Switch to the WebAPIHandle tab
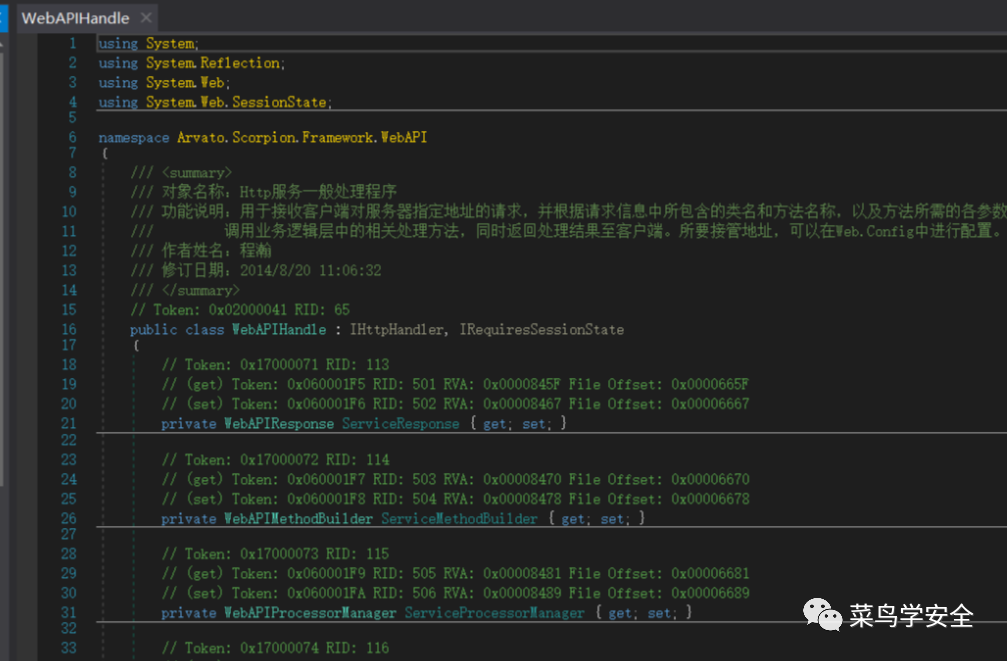Image resolution: width=1007 pixels, height=661 pixels. click(75, 18)
